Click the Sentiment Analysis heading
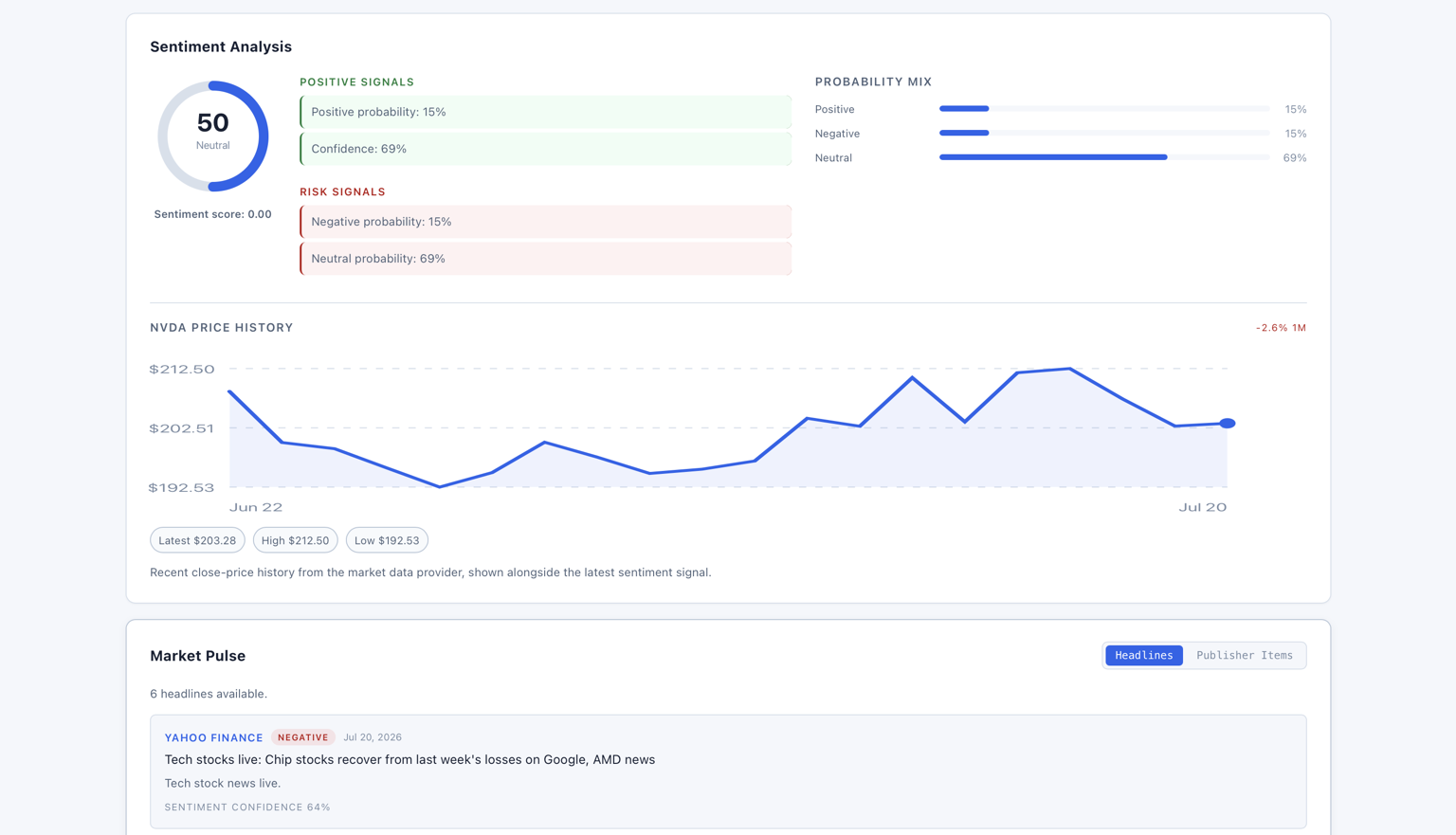This screenshot has width=1456, height=835. pyautogui.click(x=221, y=46)
